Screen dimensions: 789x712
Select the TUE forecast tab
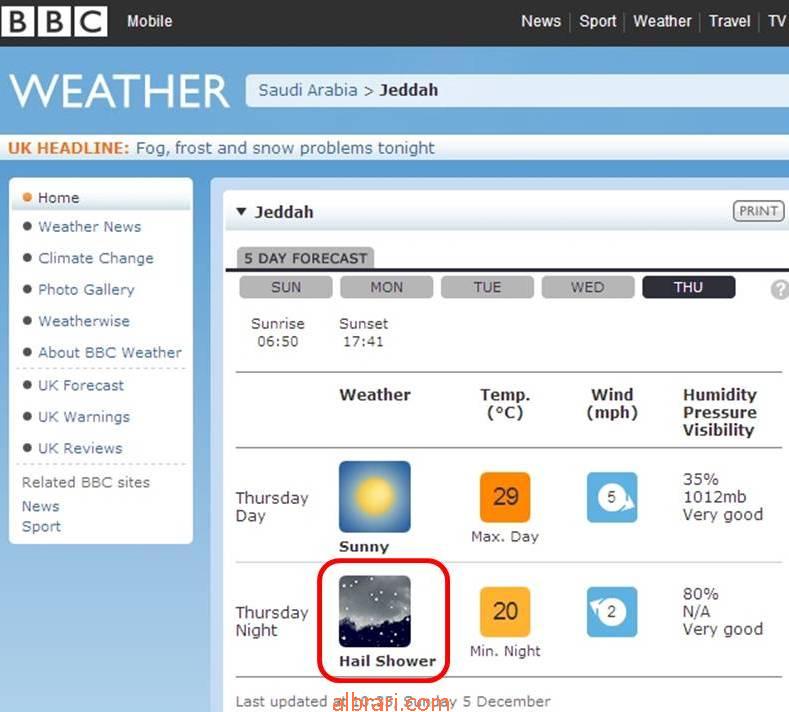(487, 287)
